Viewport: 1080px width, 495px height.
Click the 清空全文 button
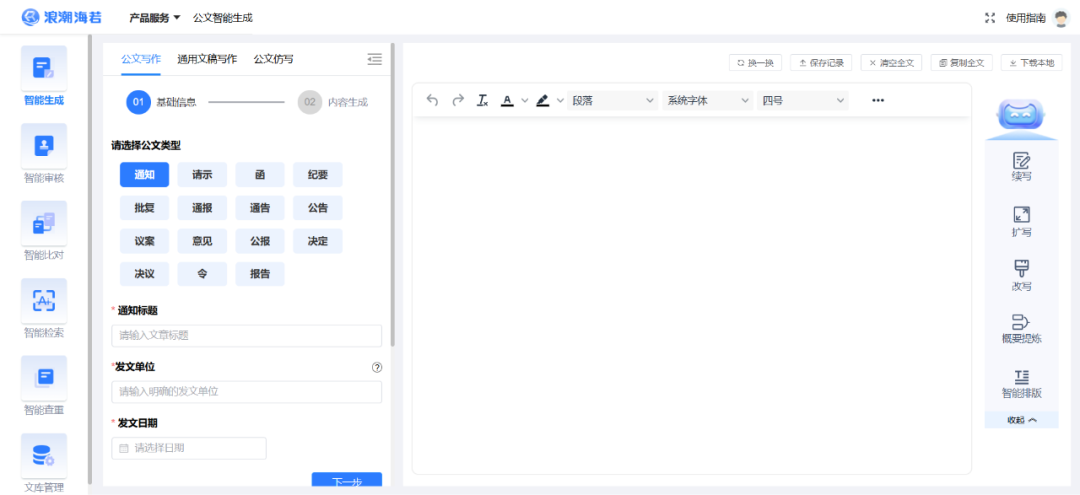click(x=891, y=63)
